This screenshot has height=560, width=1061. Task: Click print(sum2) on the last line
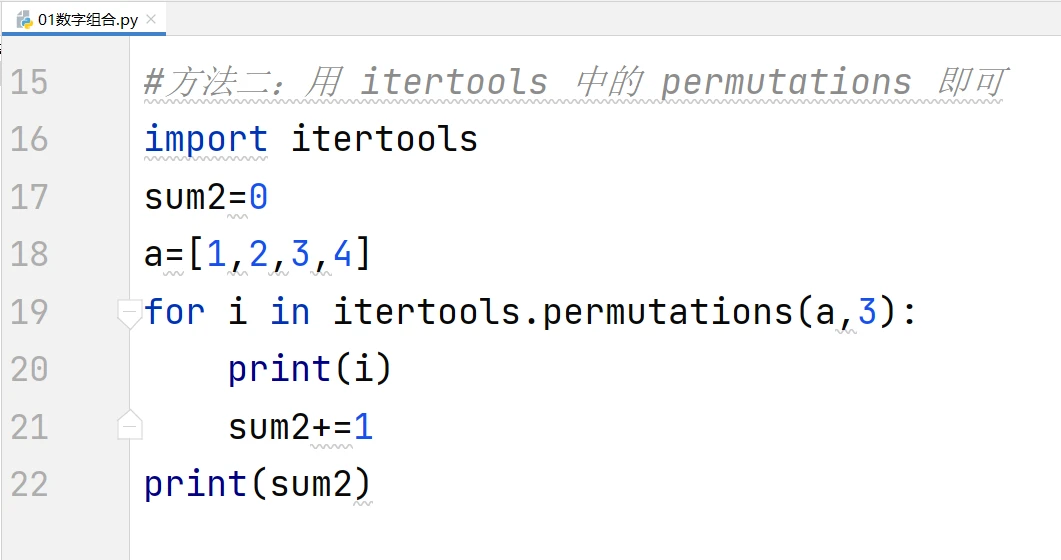257,485
